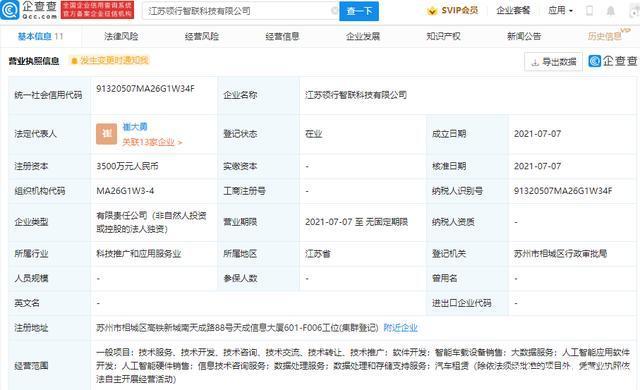Screen dimensions: 640x390
Task: Click the search box with company name
Action: pyautogui.click(x=241, y=11)
